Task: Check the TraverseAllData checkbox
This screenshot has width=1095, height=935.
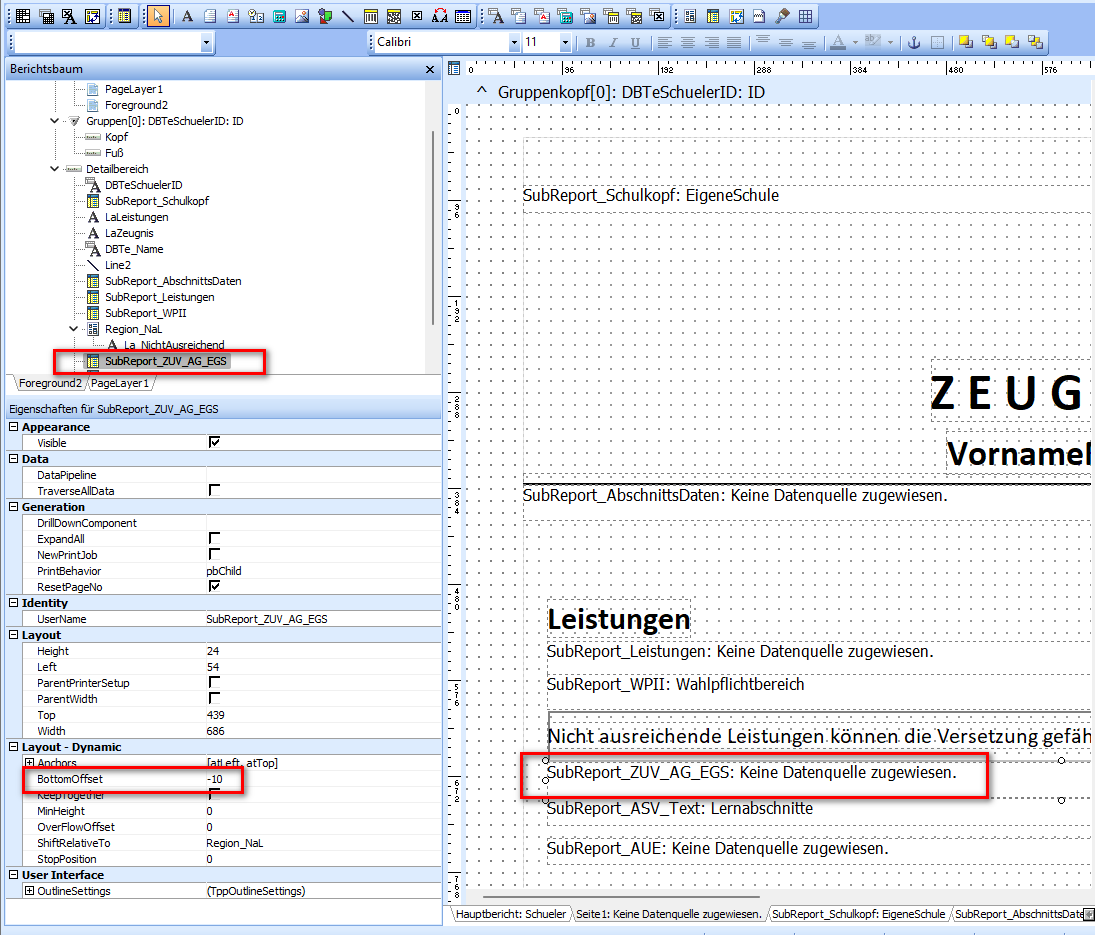Action: coord(214,490)
